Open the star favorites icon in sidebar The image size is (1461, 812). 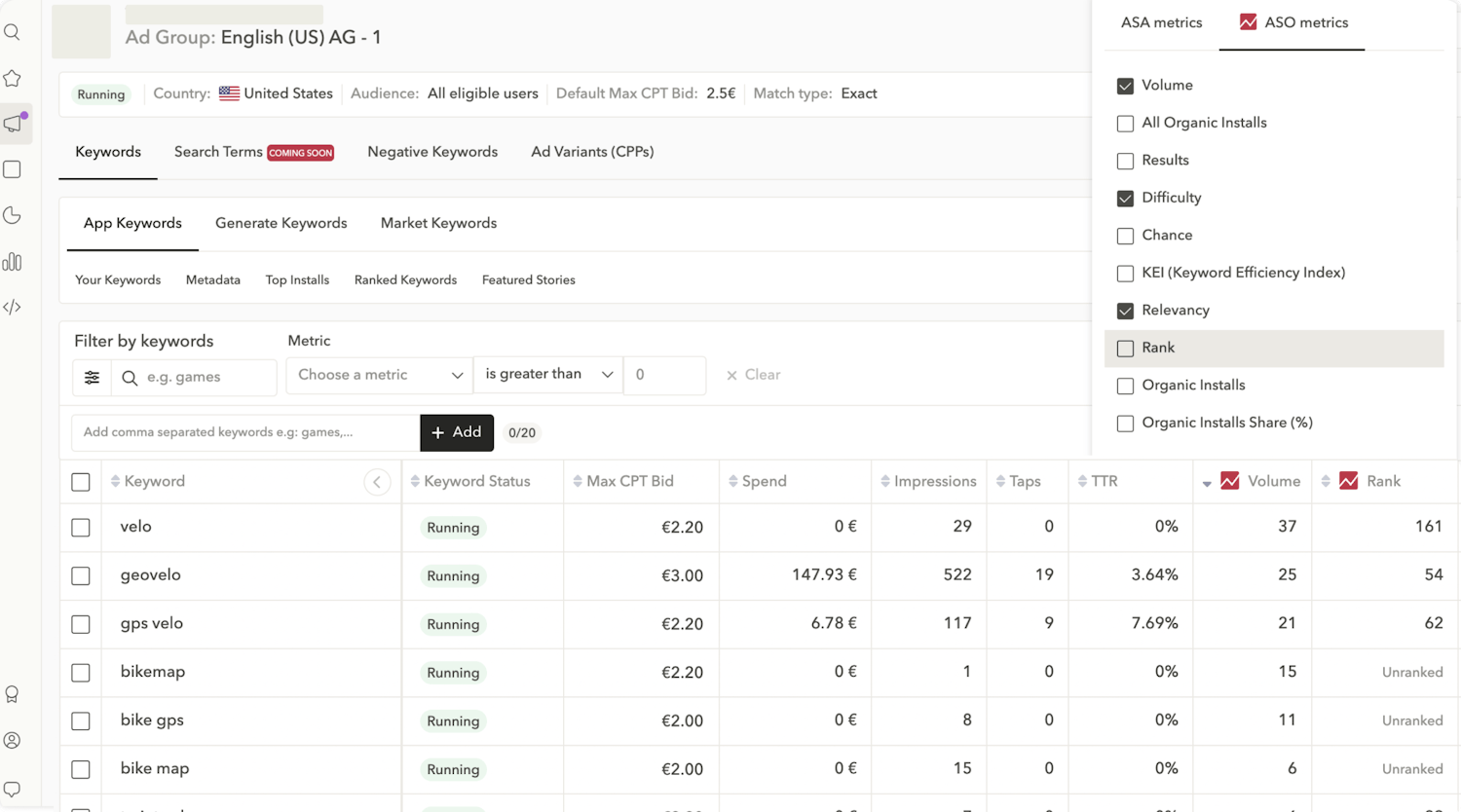pyautogui.click(x=13, y=78)
